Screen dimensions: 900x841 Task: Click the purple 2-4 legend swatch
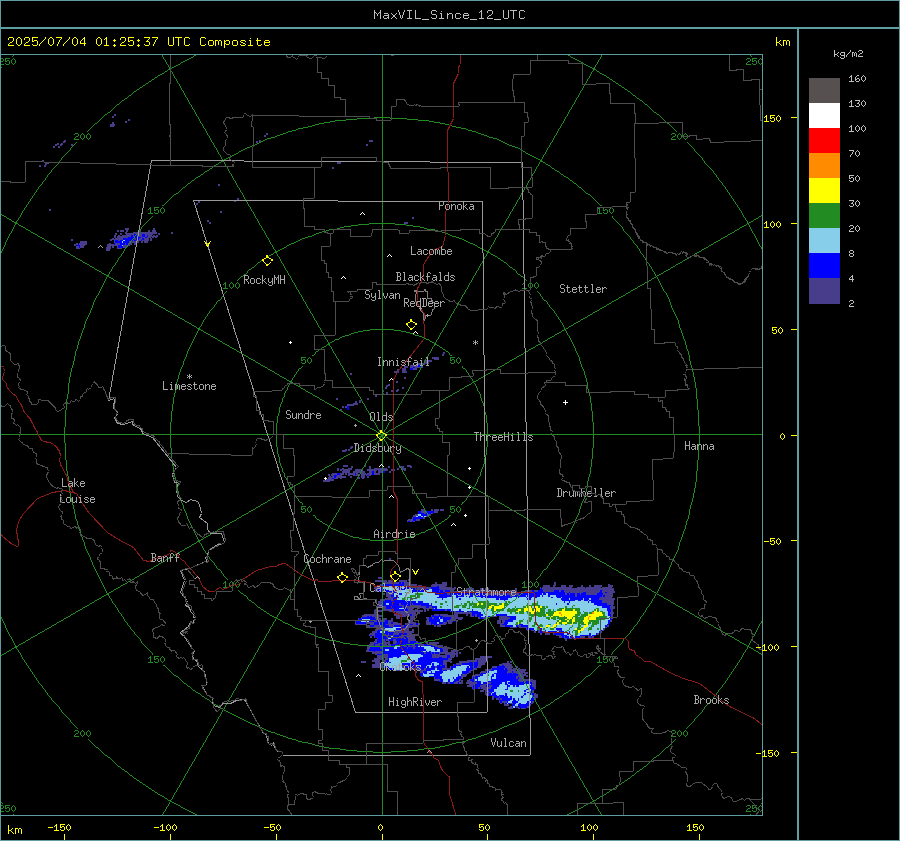pyautogui.click(x=824, y=290)
